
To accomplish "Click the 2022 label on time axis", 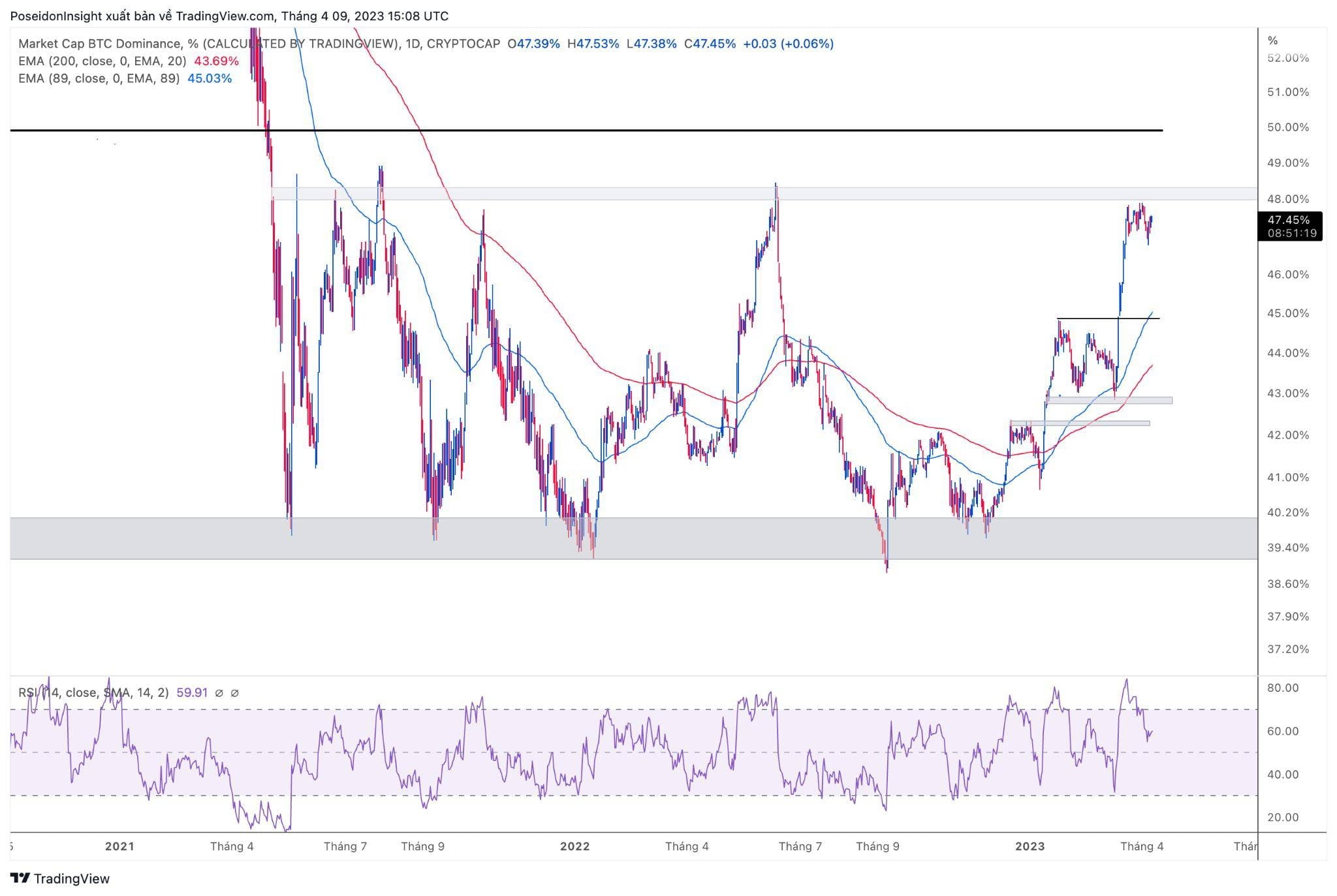I will click(574, 846).
